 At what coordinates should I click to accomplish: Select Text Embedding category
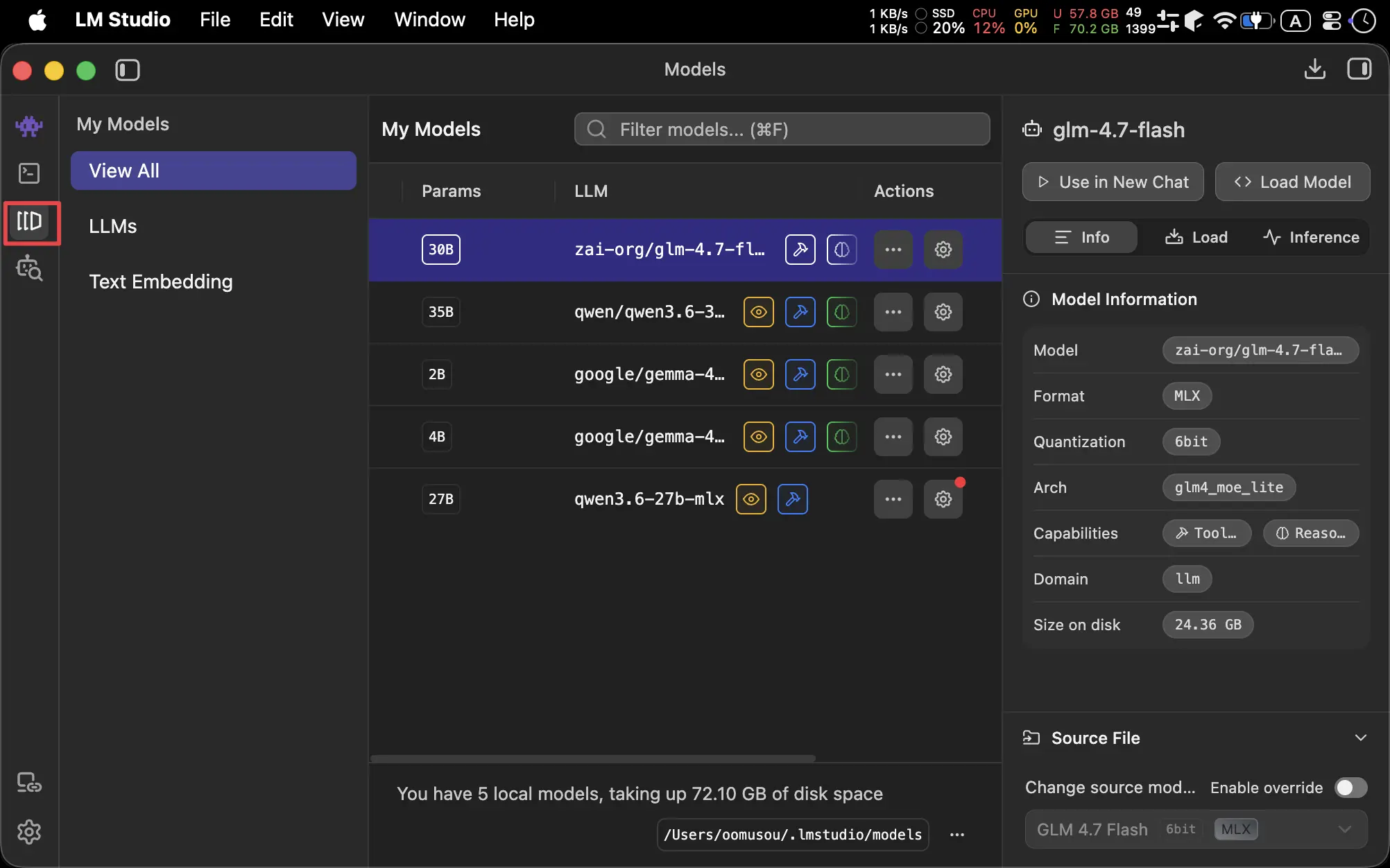click(x=214, y=281)
